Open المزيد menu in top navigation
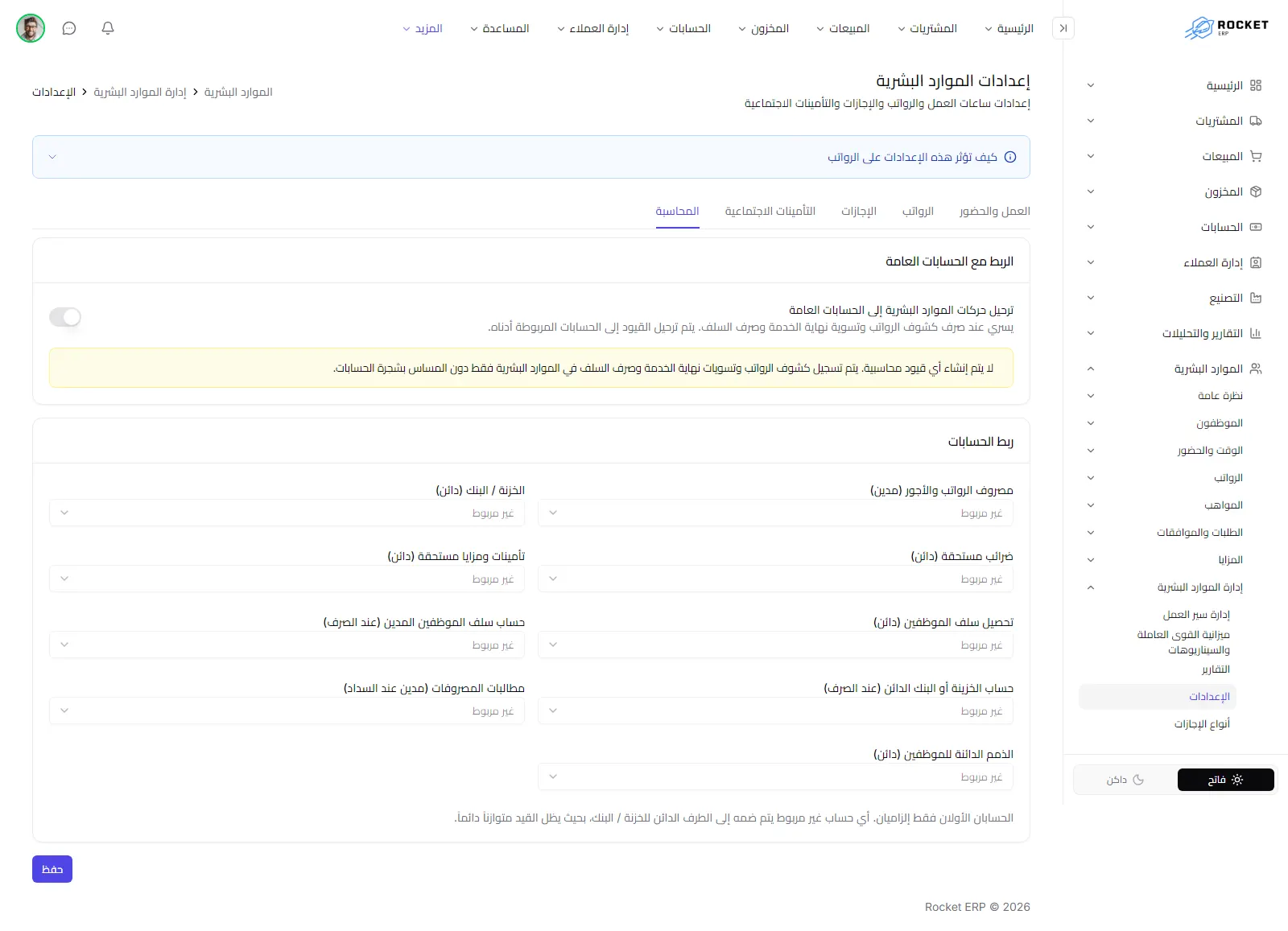1288x931 pixels. tap(423, 28)
